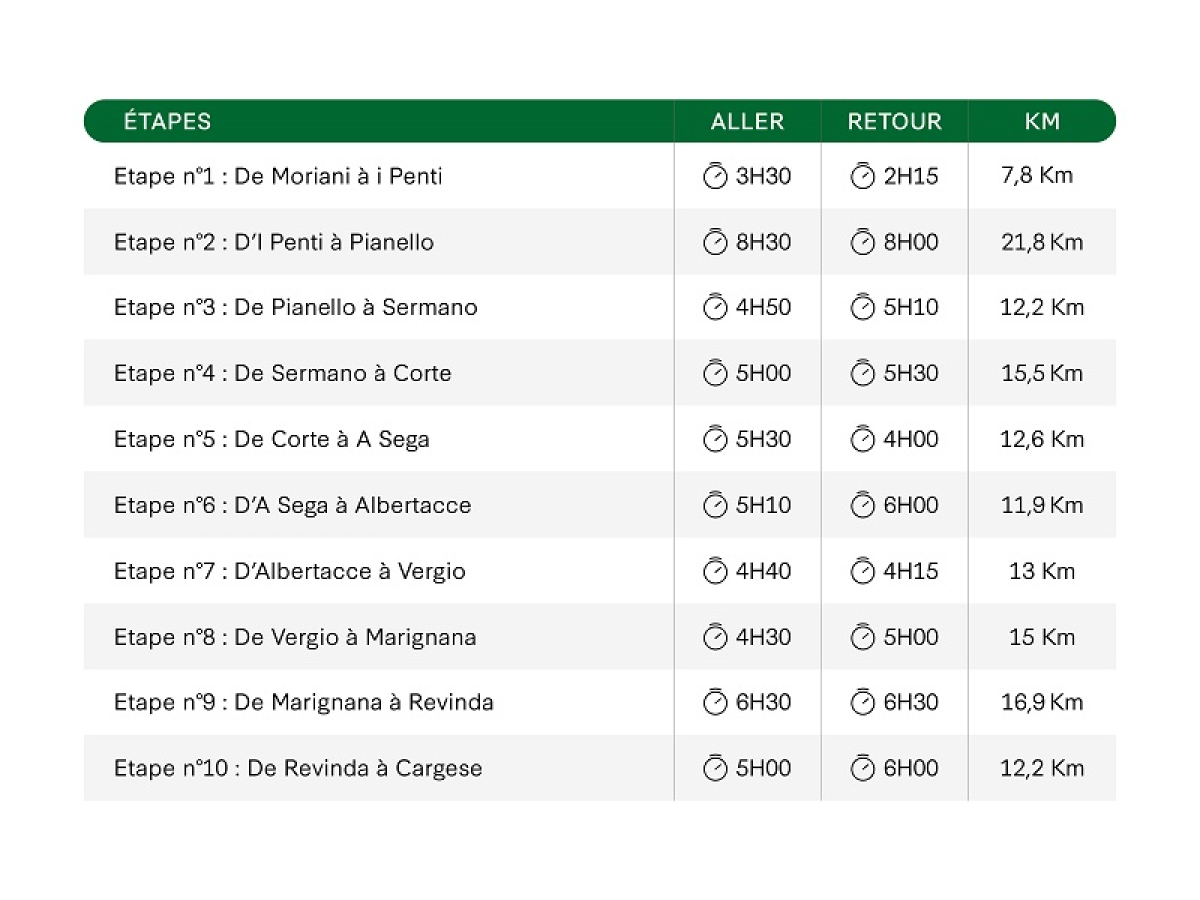Click the stopwatch icon in Etape 10 aller
Viewport: 1200px width, 900px height.
(715, 768)
